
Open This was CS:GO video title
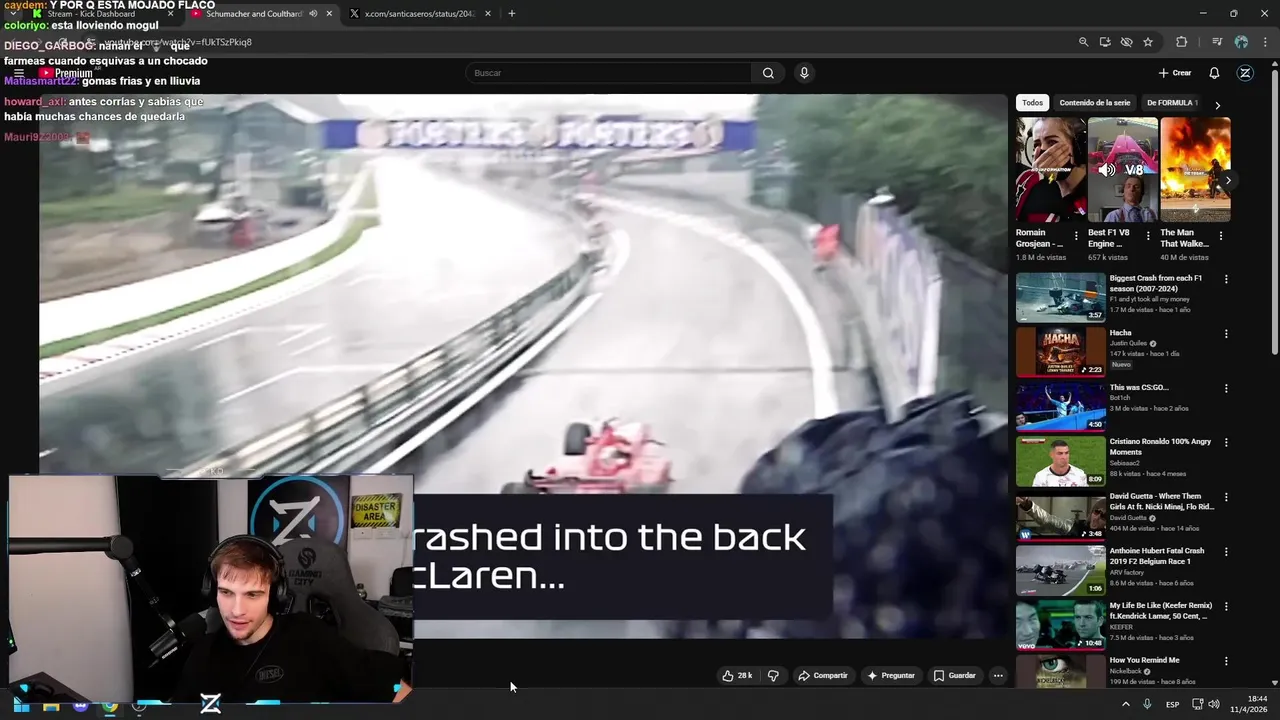tap(1139, 388)
